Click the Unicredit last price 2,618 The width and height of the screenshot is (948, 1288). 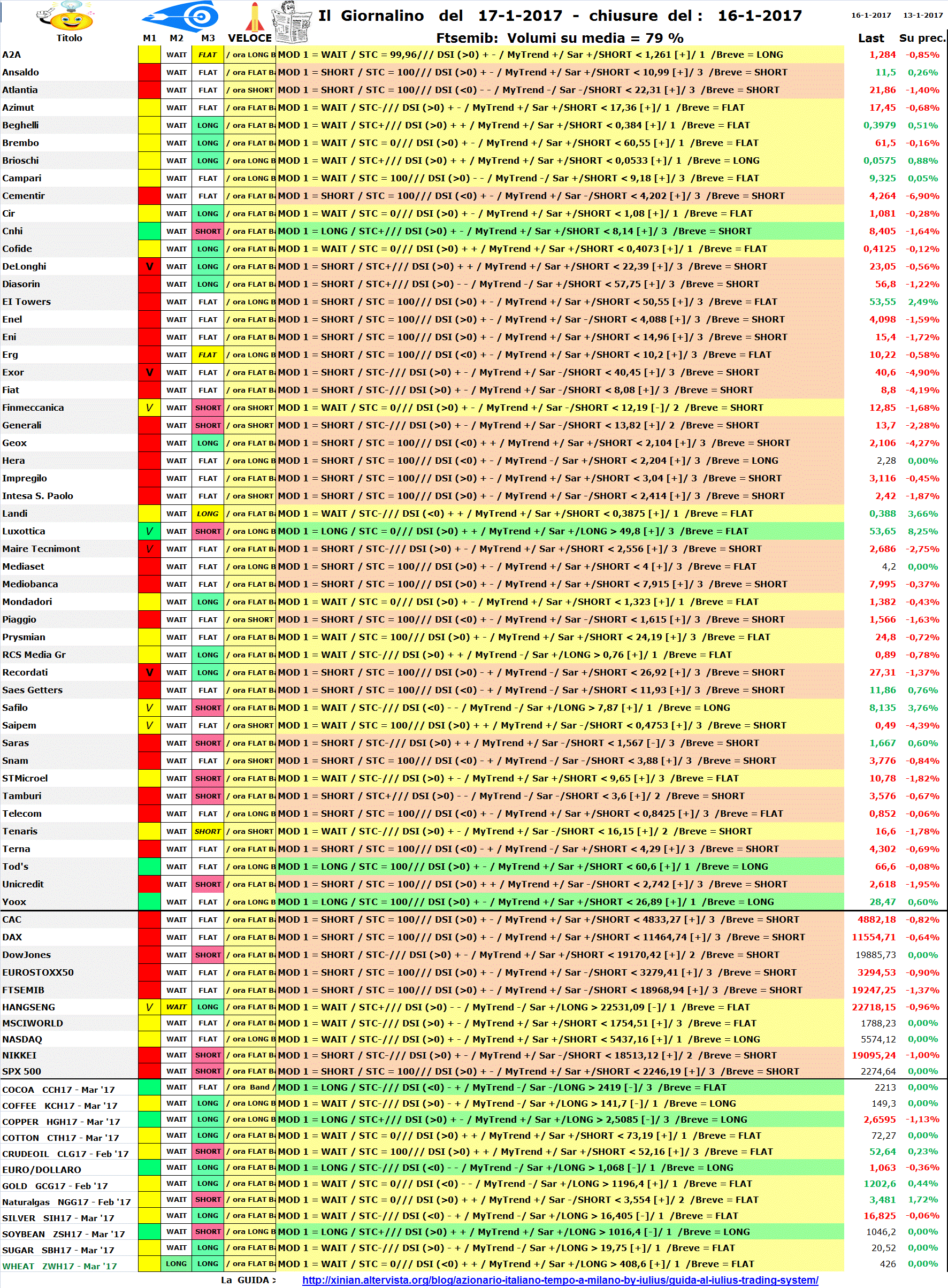coord(883,884)
